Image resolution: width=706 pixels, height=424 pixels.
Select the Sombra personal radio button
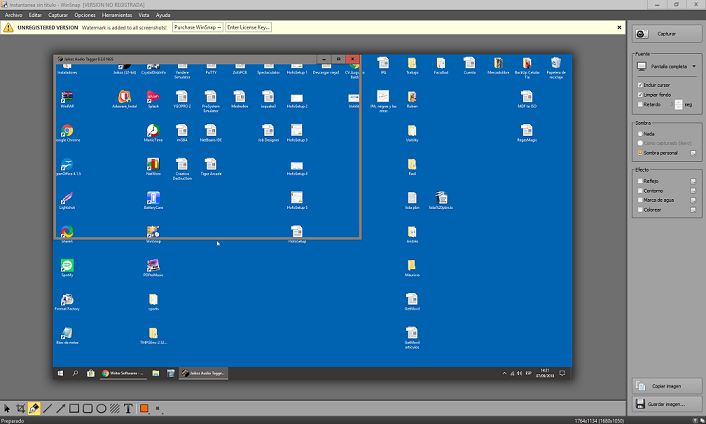[x=640, y=153]
